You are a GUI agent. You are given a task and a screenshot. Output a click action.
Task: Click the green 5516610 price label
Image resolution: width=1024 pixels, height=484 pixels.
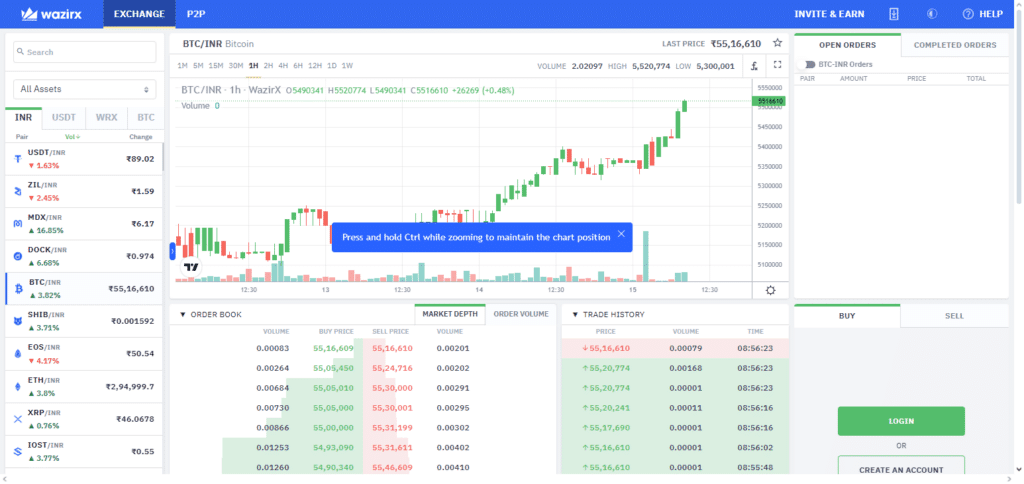coord(769,101)
